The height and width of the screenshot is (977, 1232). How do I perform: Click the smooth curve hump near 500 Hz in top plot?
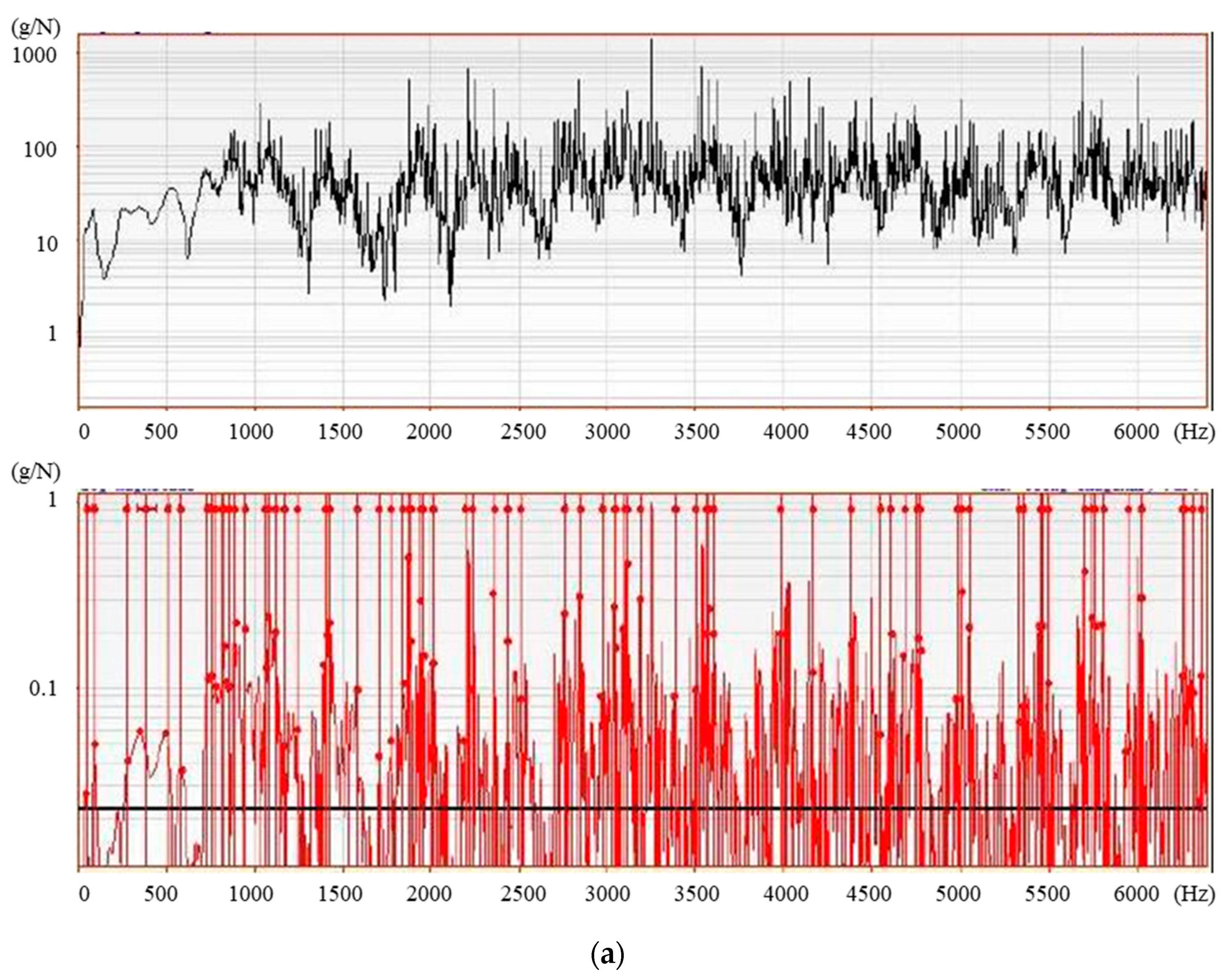point(171,188)
